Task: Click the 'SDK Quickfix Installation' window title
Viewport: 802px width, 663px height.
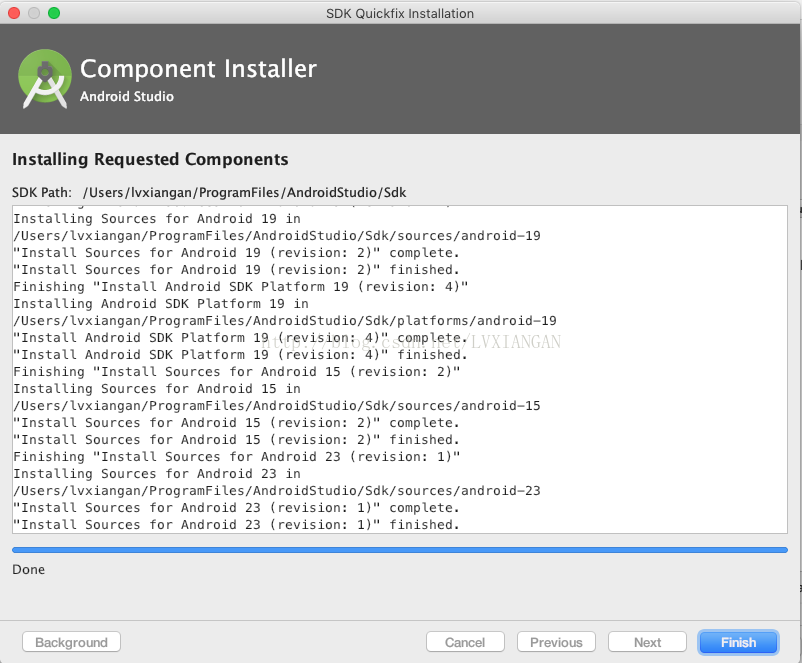Action: coord(400,13)
